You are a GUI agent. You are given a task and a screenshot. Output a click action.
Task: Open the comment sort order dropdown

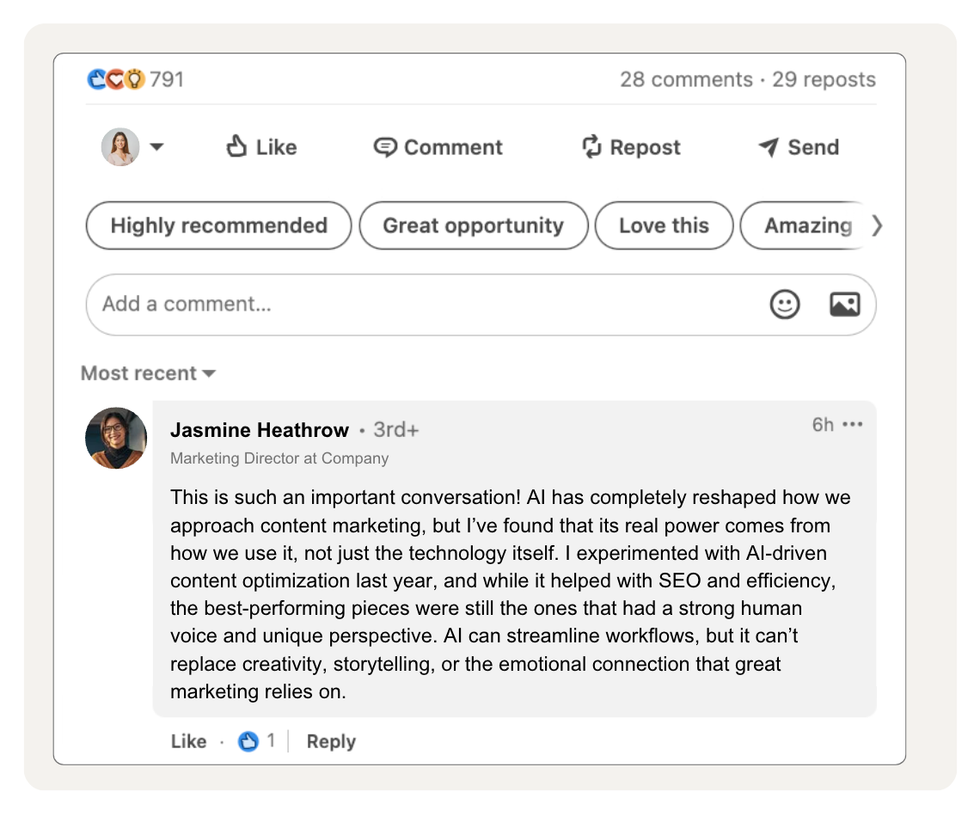147,373
